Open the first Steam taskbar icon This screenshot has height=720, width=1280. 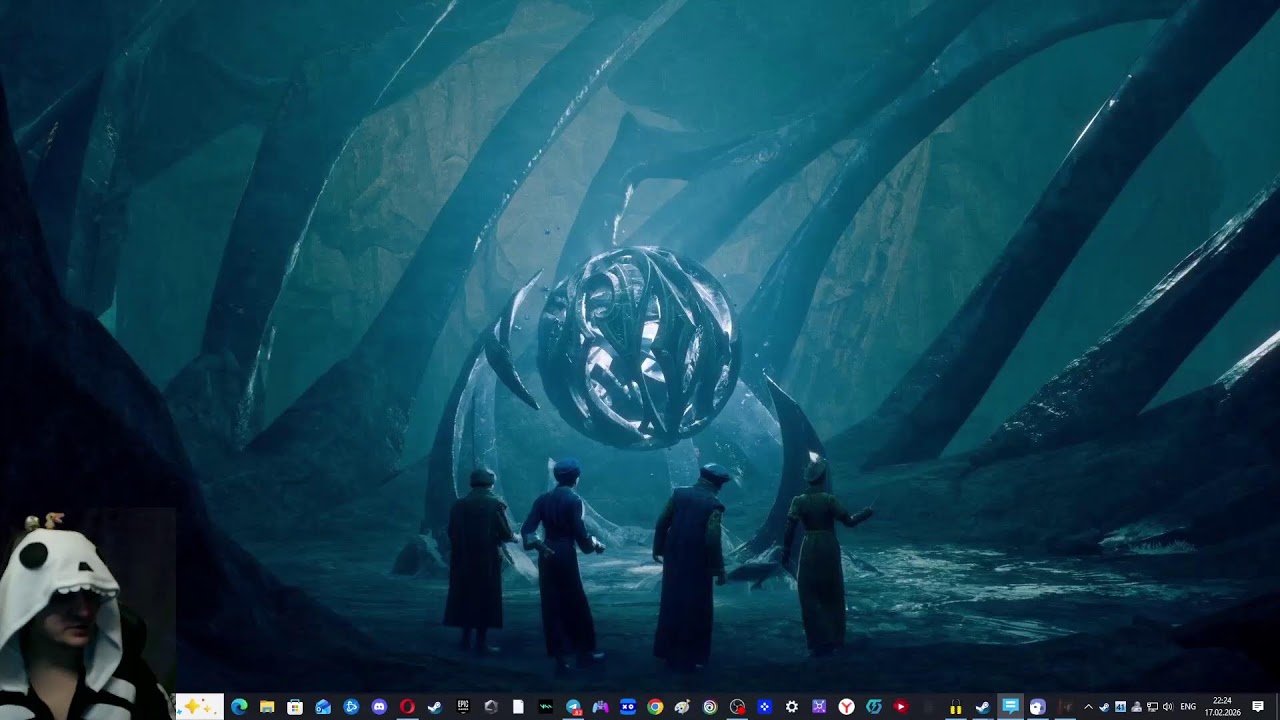point(434,707)
